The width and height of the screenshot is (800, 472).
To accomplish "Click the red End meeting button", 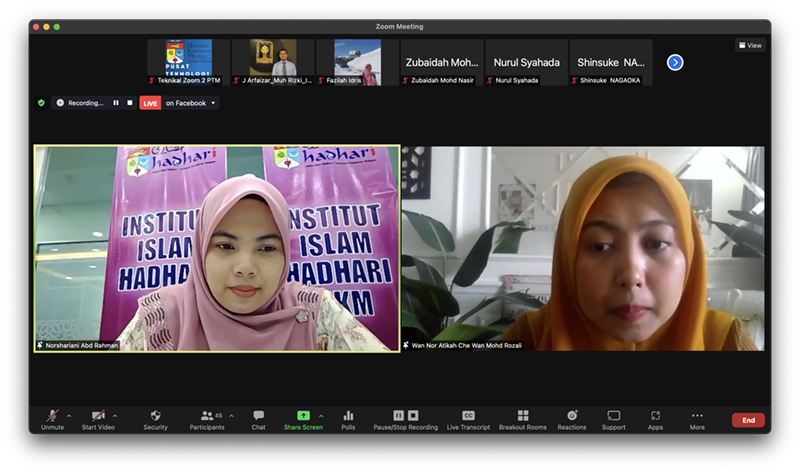I will pyautogui.click(x=748, y=420).
